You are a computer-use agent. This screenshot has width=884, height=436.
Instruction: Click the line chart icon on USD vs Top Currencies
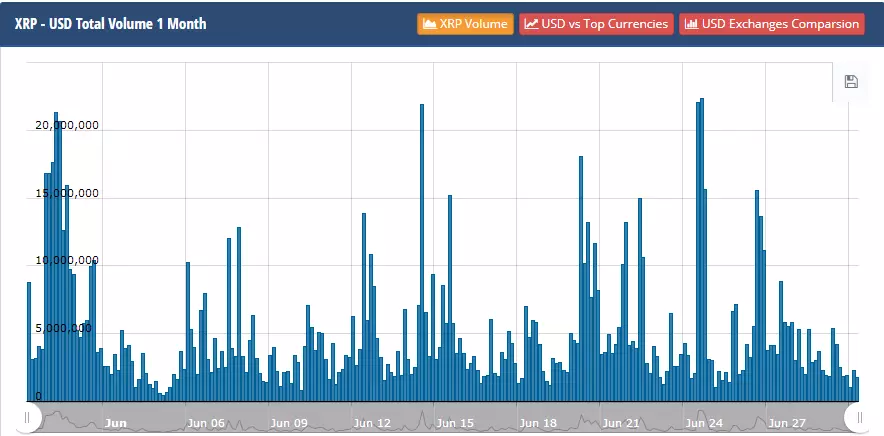click(x=531, y=24)
